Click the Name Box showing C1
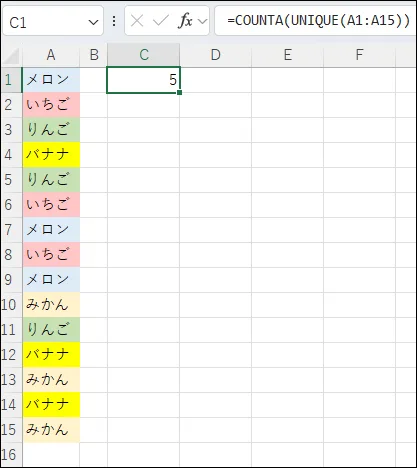The width and height of the screenshot is (417, 468). [53, 21]
